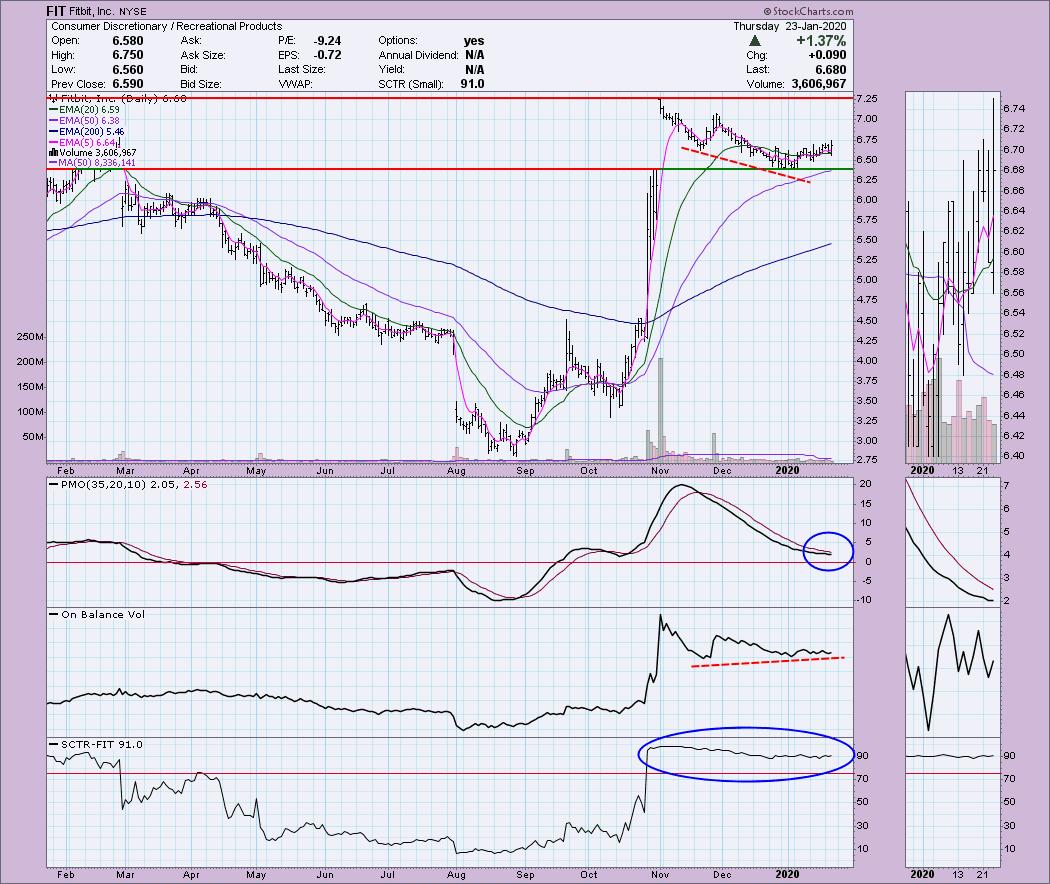Click the Nov label under price chart
1050x884 pixels.
pyautogui.click(x=660, y=471)
